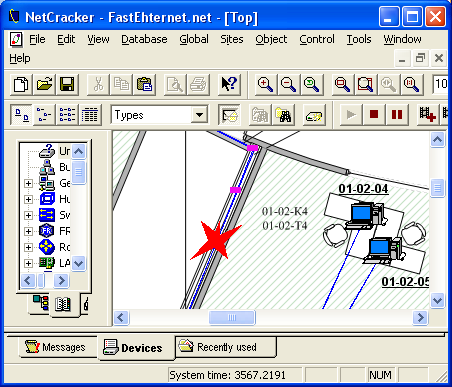Open the Database menu
The width and height of the screenshot is (452, 387).
click(144, 39)
